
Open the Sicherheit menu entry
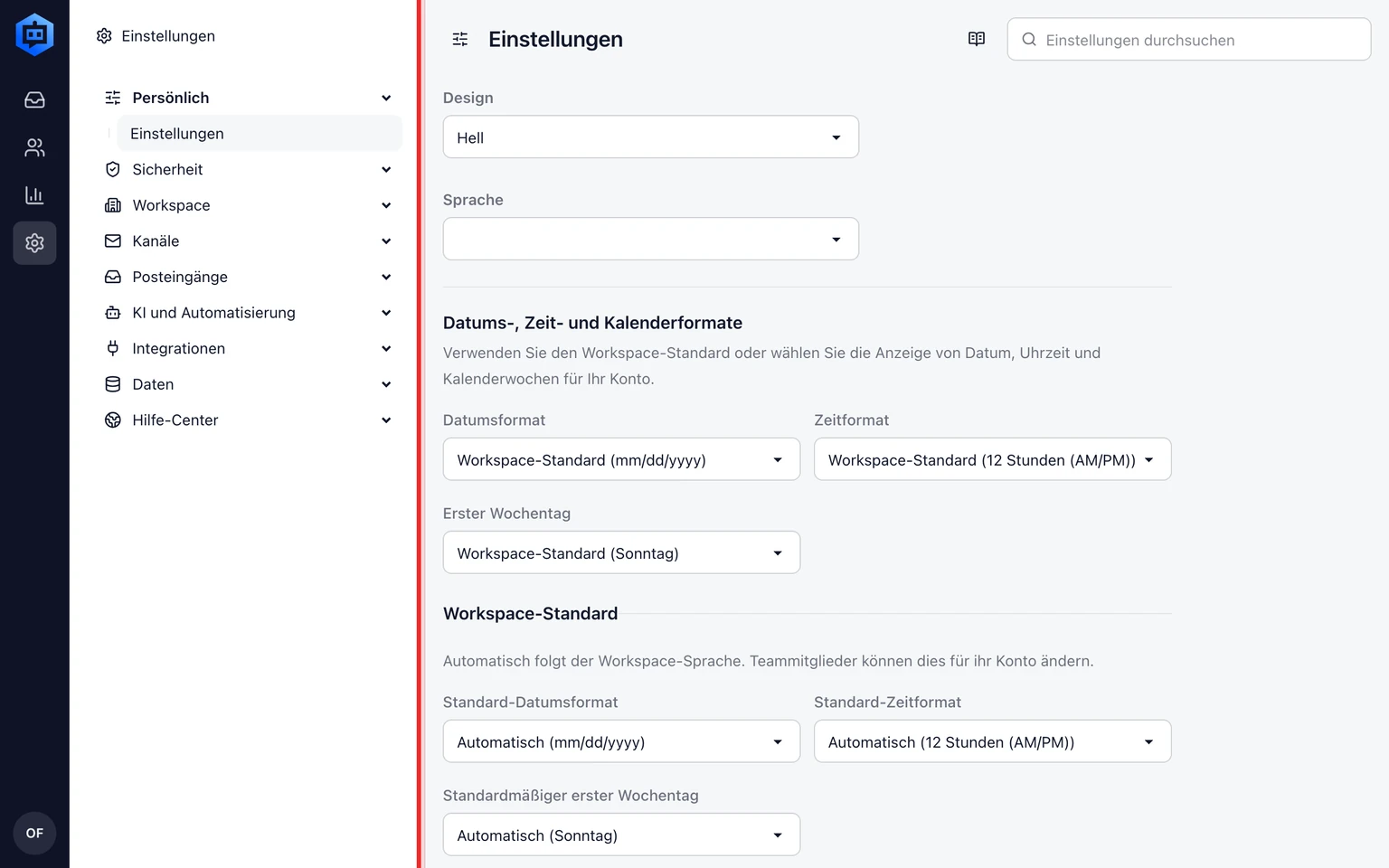249,169
